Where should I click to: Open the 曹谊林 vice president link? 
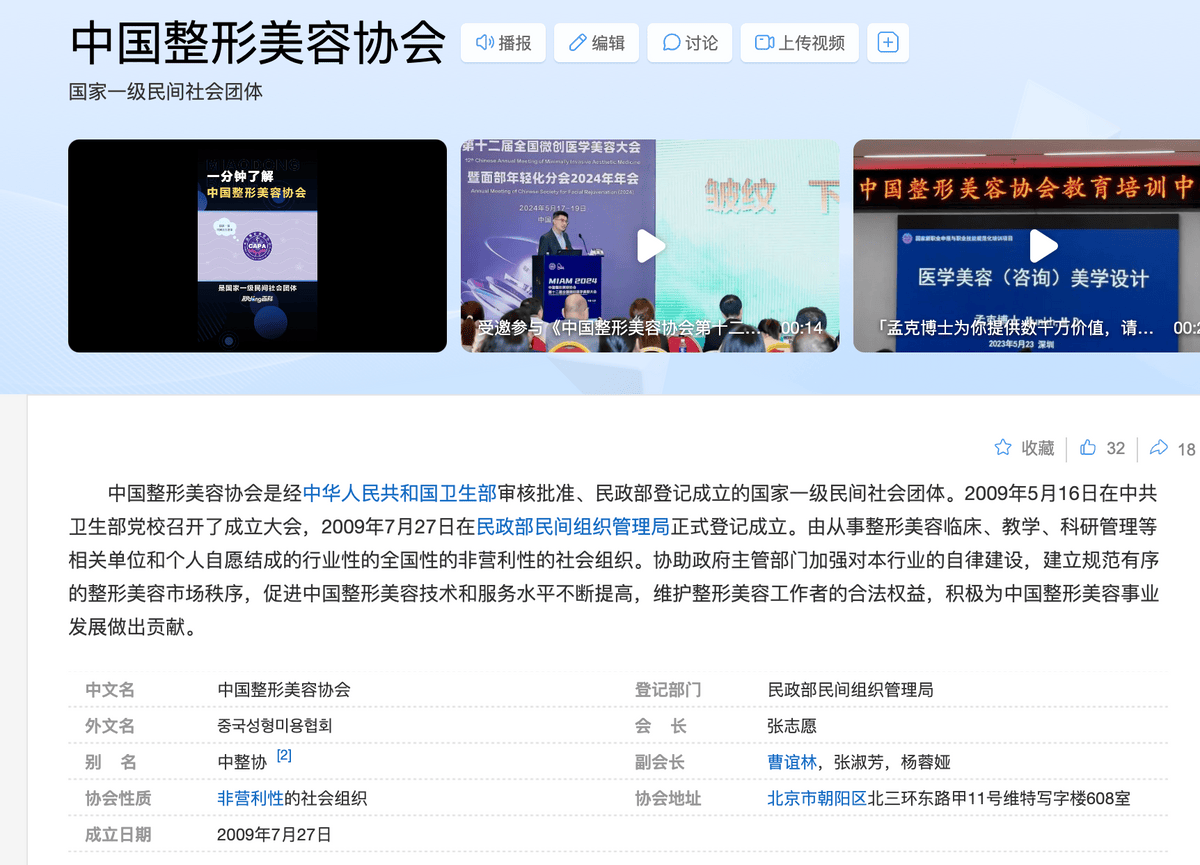point(793,762)
